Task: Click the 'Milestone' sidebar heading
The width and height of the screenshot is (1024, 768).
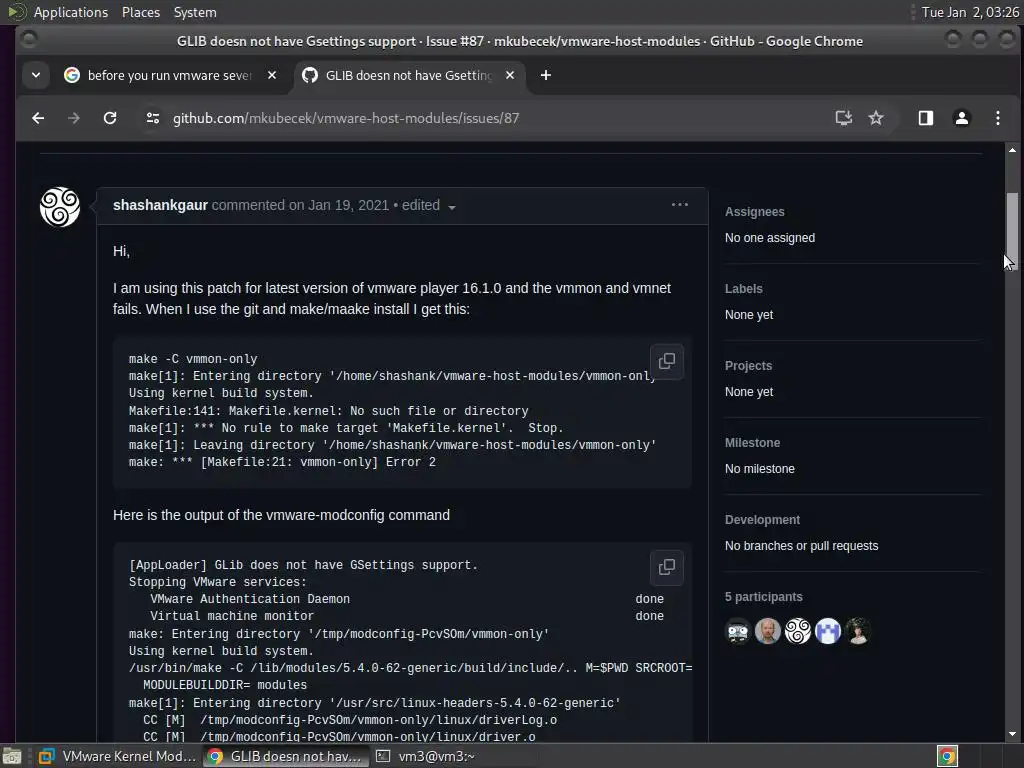Action: 752,443
